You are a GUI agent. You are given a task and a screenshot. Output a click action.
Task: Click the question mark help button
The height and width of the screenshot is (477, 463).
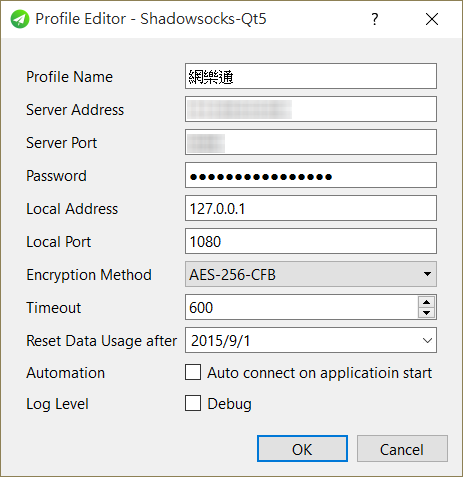click(375, 19)
